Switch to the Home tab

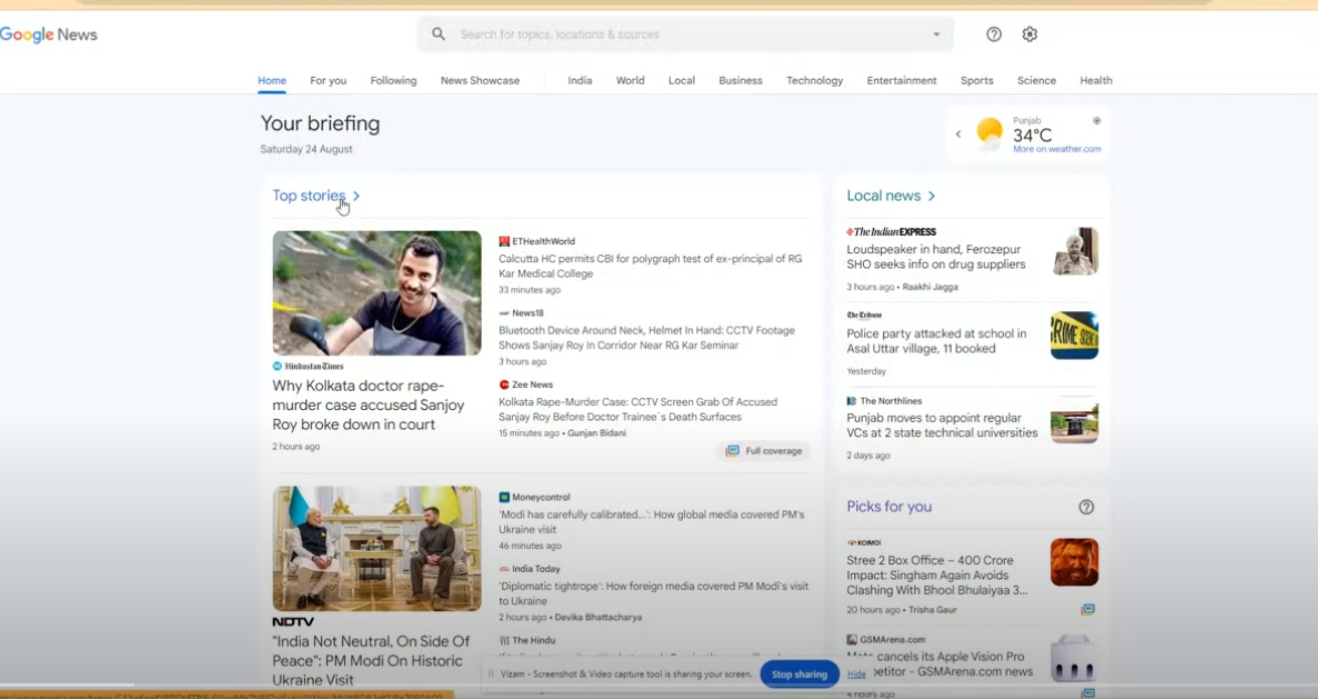(272, 81)
